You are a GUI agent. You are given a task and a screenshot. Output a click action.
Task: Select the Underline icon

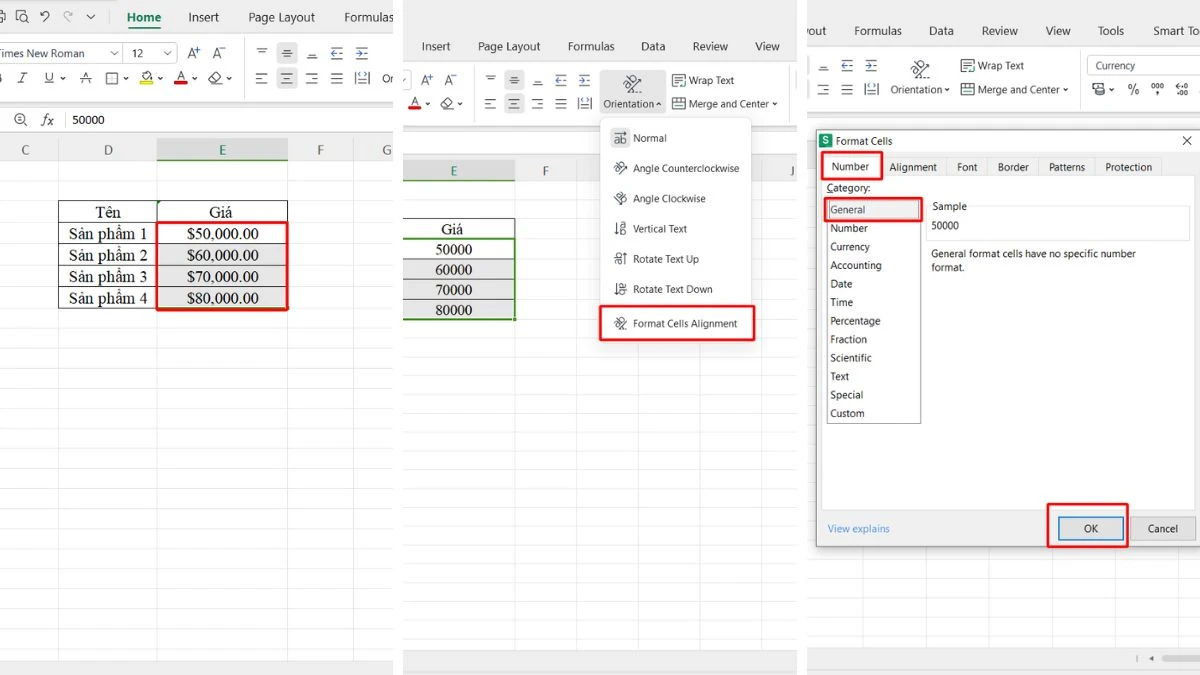[x=49, y=78]
